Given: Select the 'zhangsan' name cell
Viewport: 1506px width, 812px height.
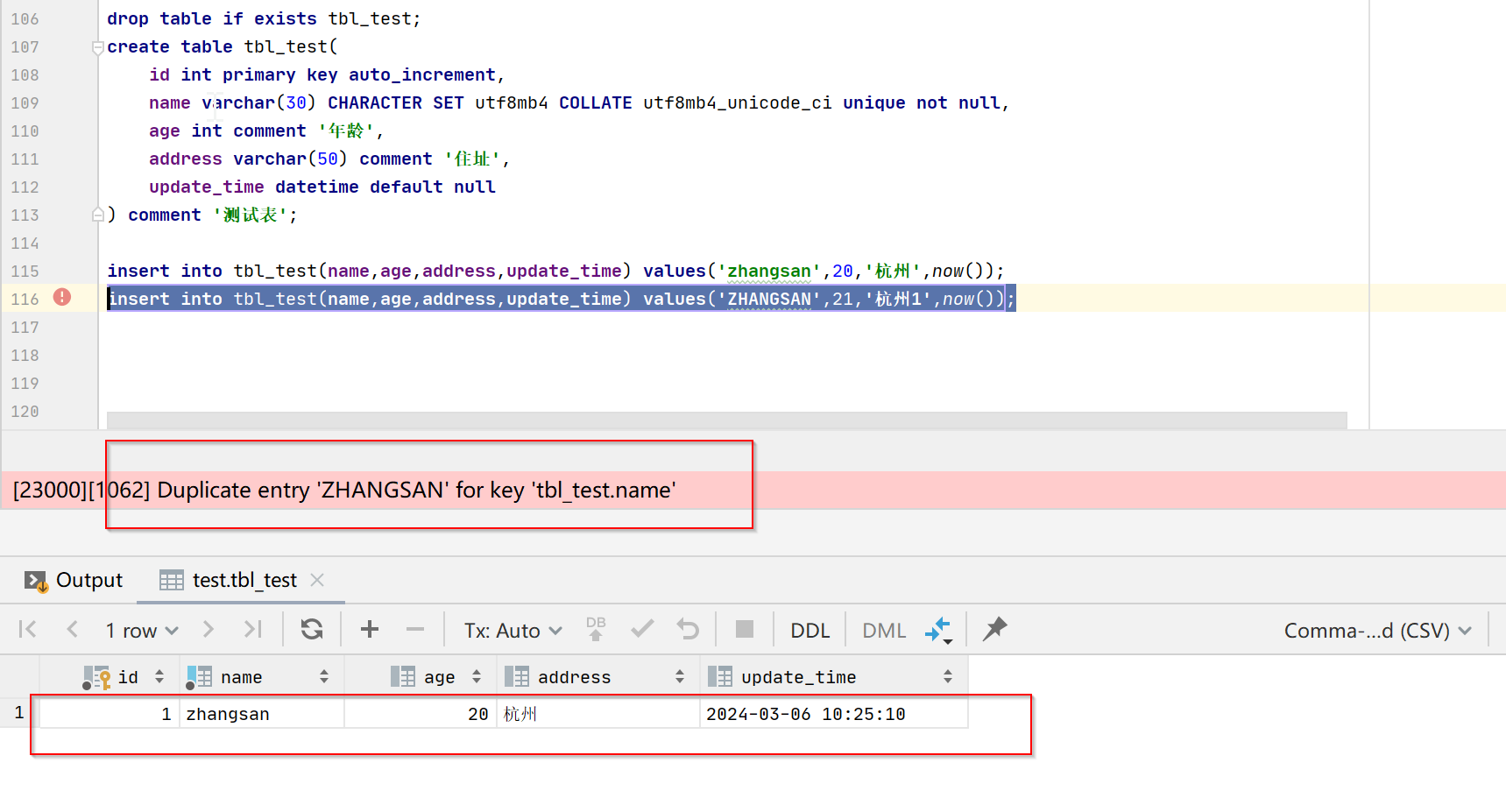Looking at the screenshot, I should [x=262, y=714].
